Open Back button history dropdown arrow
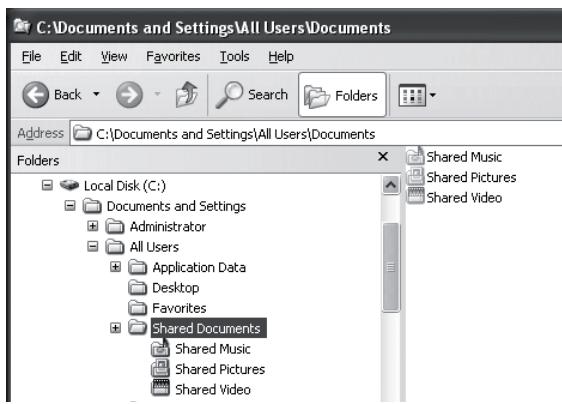The width and height of the screenshot is (562, 404). pyautogui.click(x=96, y=94)
